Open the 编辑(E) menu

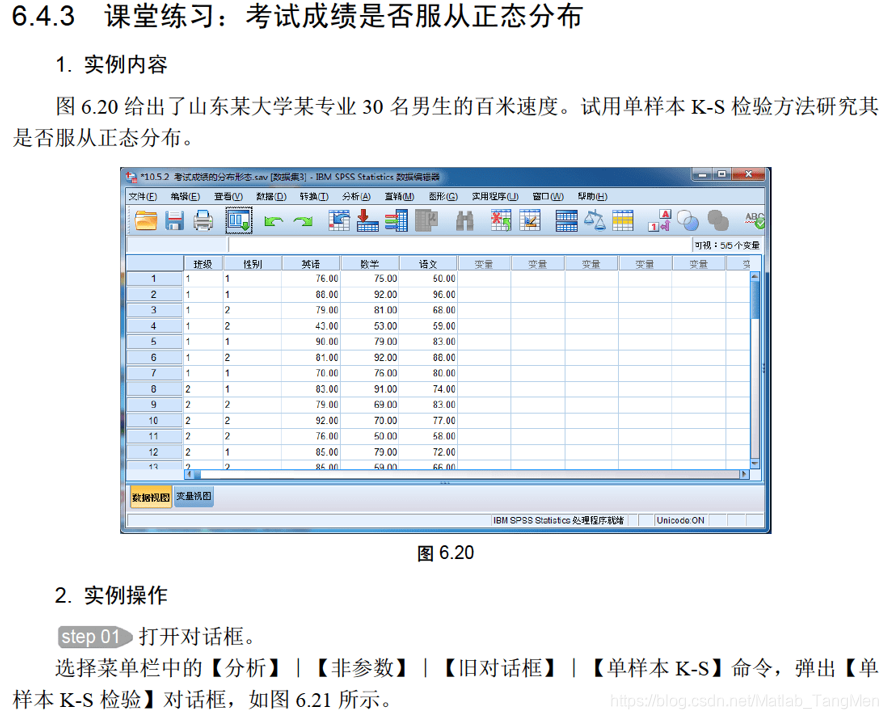pos(185,196)
